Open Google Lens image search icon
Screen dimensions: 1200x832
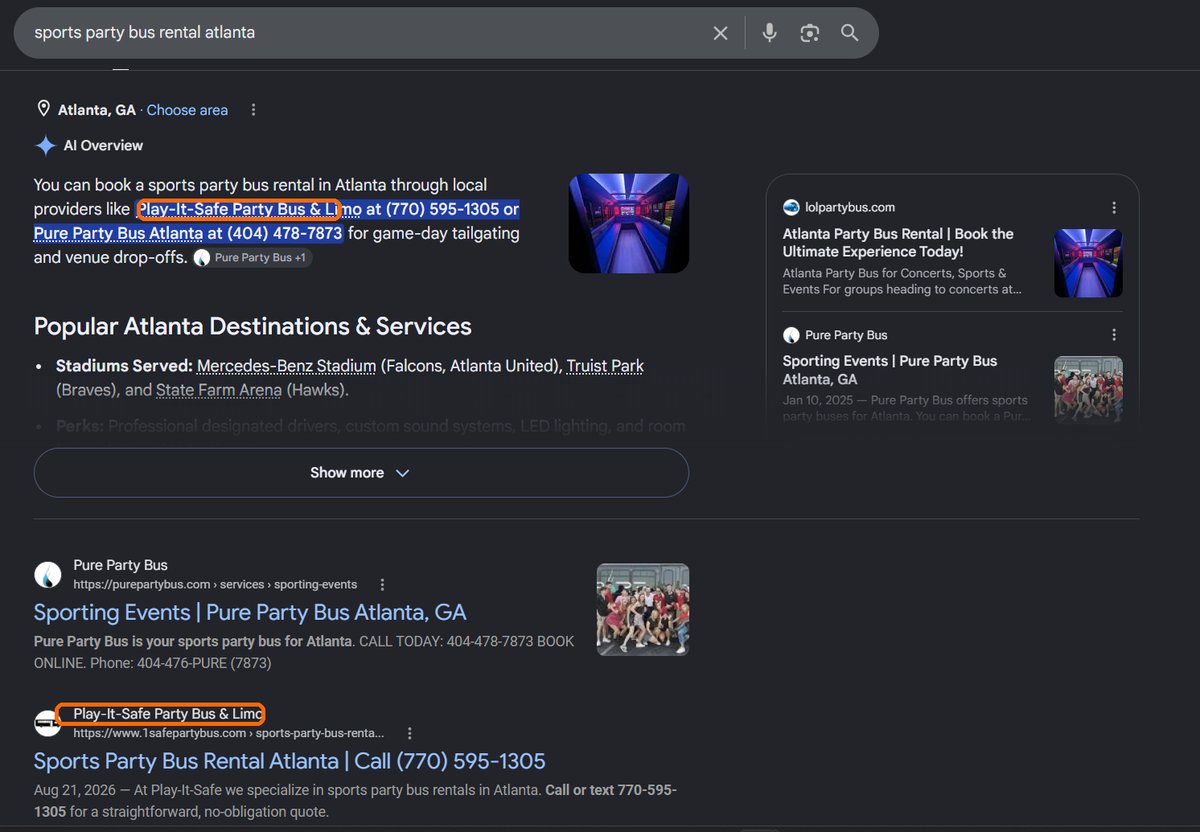point(810,33)
